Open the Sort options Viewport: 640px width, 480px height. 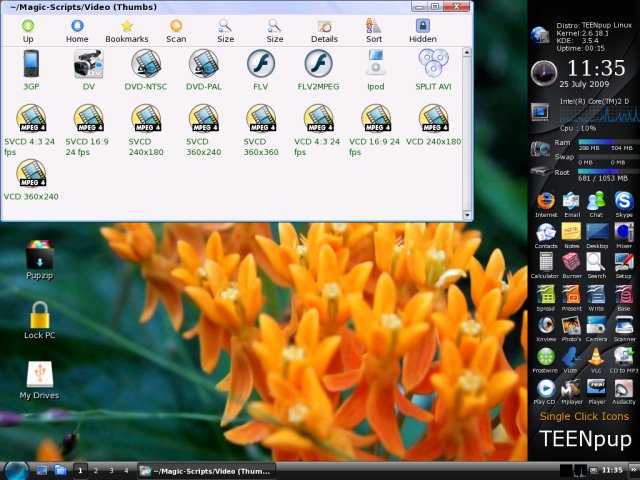click(x=373, y=30)
